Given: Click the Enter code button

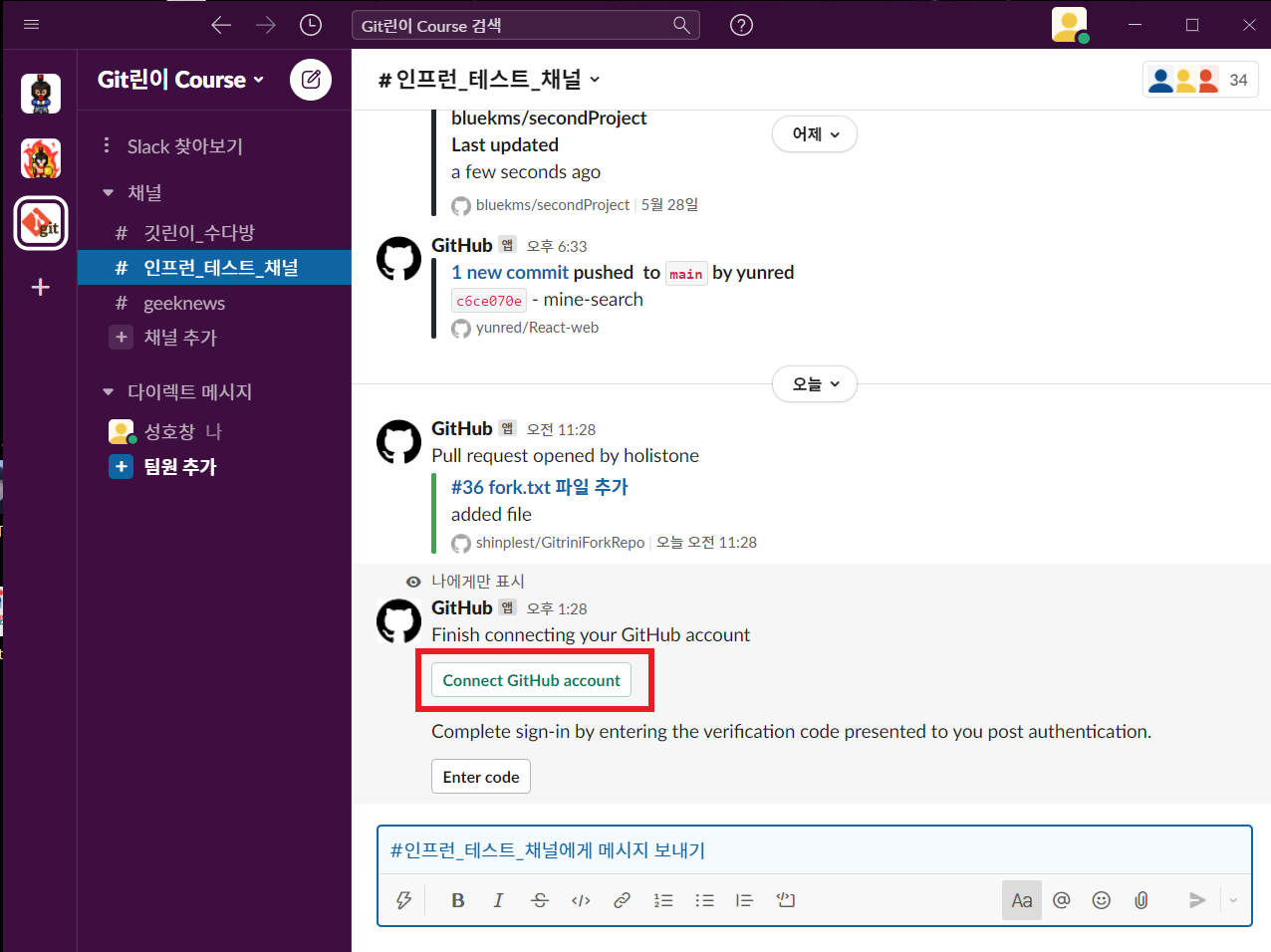Looking at the screenshot, I should click(x=481, y=777).
